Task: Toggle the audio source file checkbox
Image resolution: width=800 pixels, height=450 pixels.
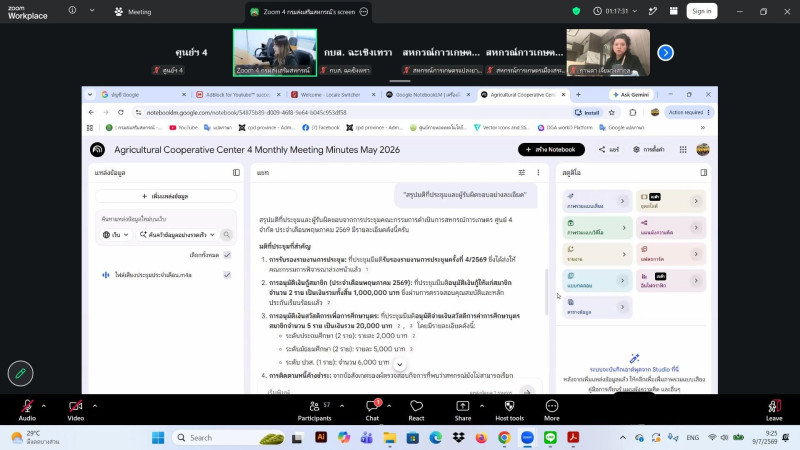Action: coord(227,274)
